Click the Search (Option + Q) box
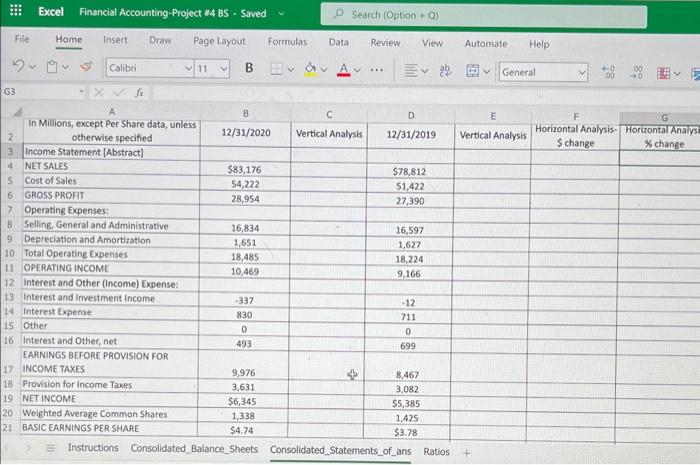 483,16
